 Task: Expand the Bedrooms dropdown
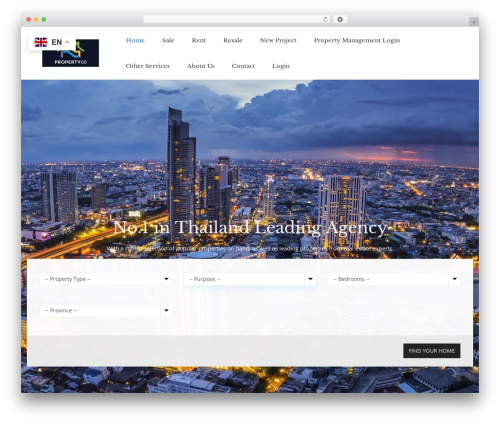click(x=394, y=279)
